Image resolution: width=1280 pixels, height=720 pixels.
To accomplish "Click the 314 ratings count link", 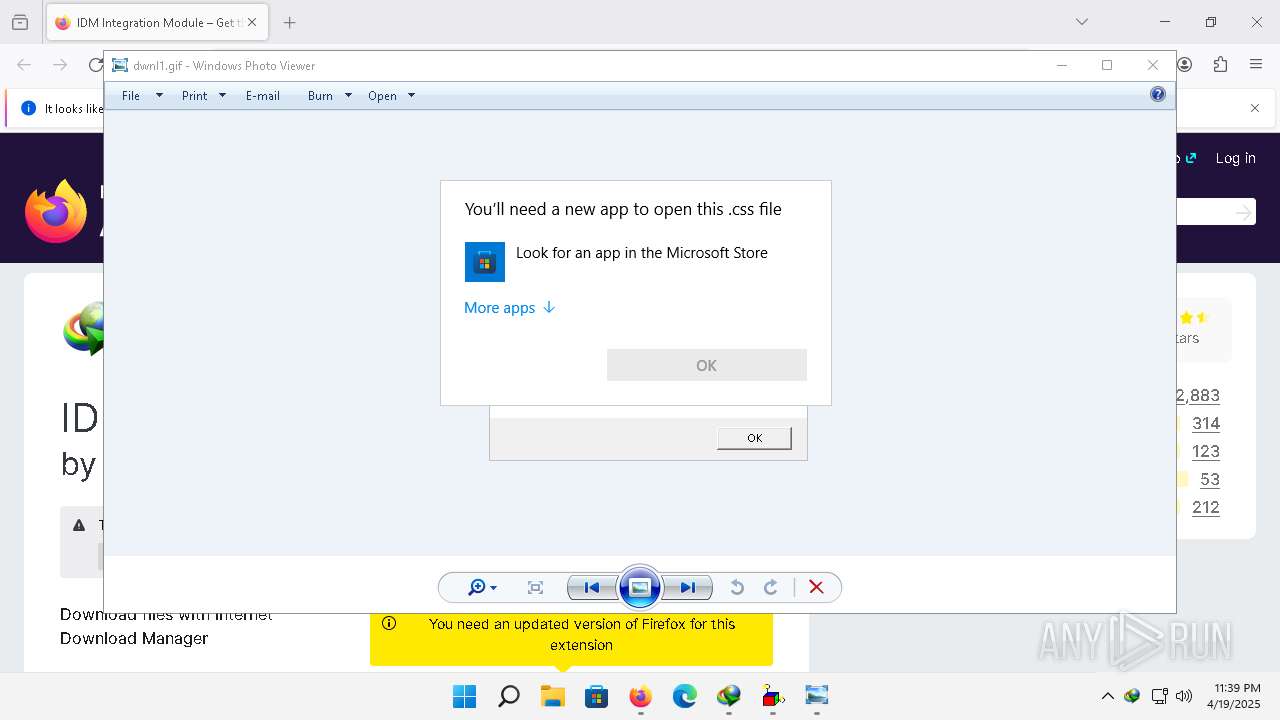I will (x=1206, y=423).
